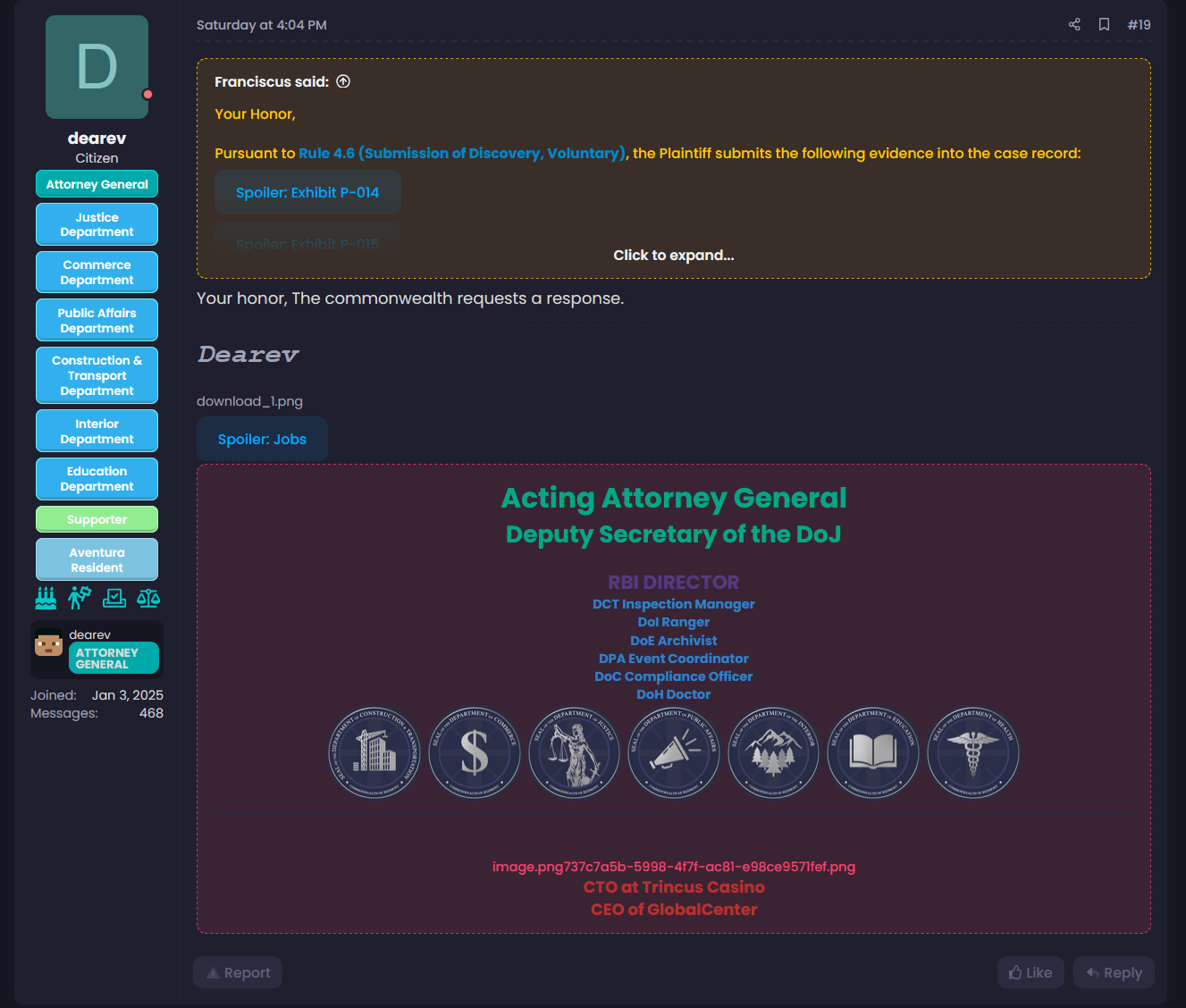The width and height of the screenshot is (1186, 1008).
Task: Click the share post icon
Action: point(1074,25)
